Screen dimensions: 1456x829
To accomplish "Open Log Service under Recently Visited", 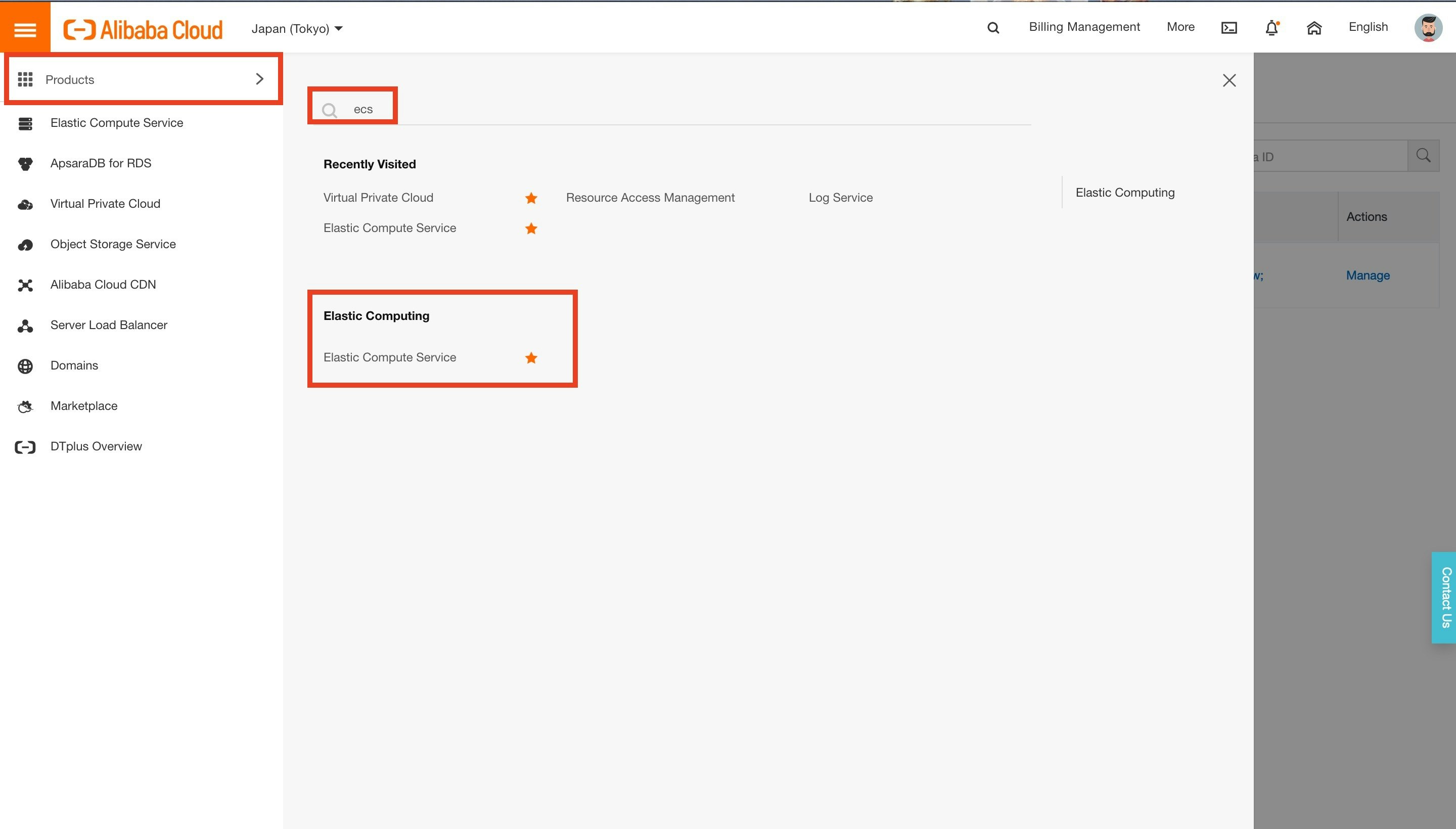I will coord(840,198).
